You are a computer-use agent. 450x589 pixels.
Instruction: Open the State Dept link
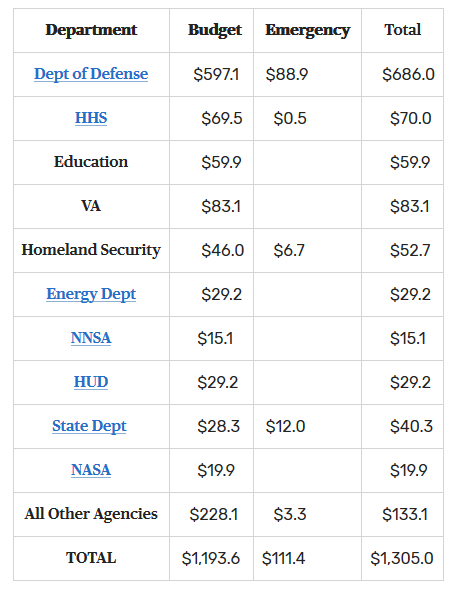click(89, 426)
